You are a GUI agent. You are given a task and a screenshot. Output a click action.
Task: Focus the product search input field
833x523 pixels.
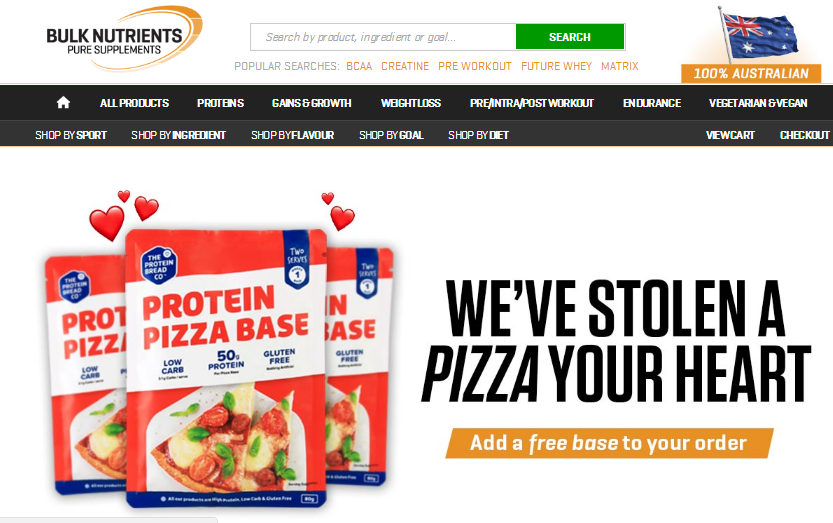click(383, 37)
